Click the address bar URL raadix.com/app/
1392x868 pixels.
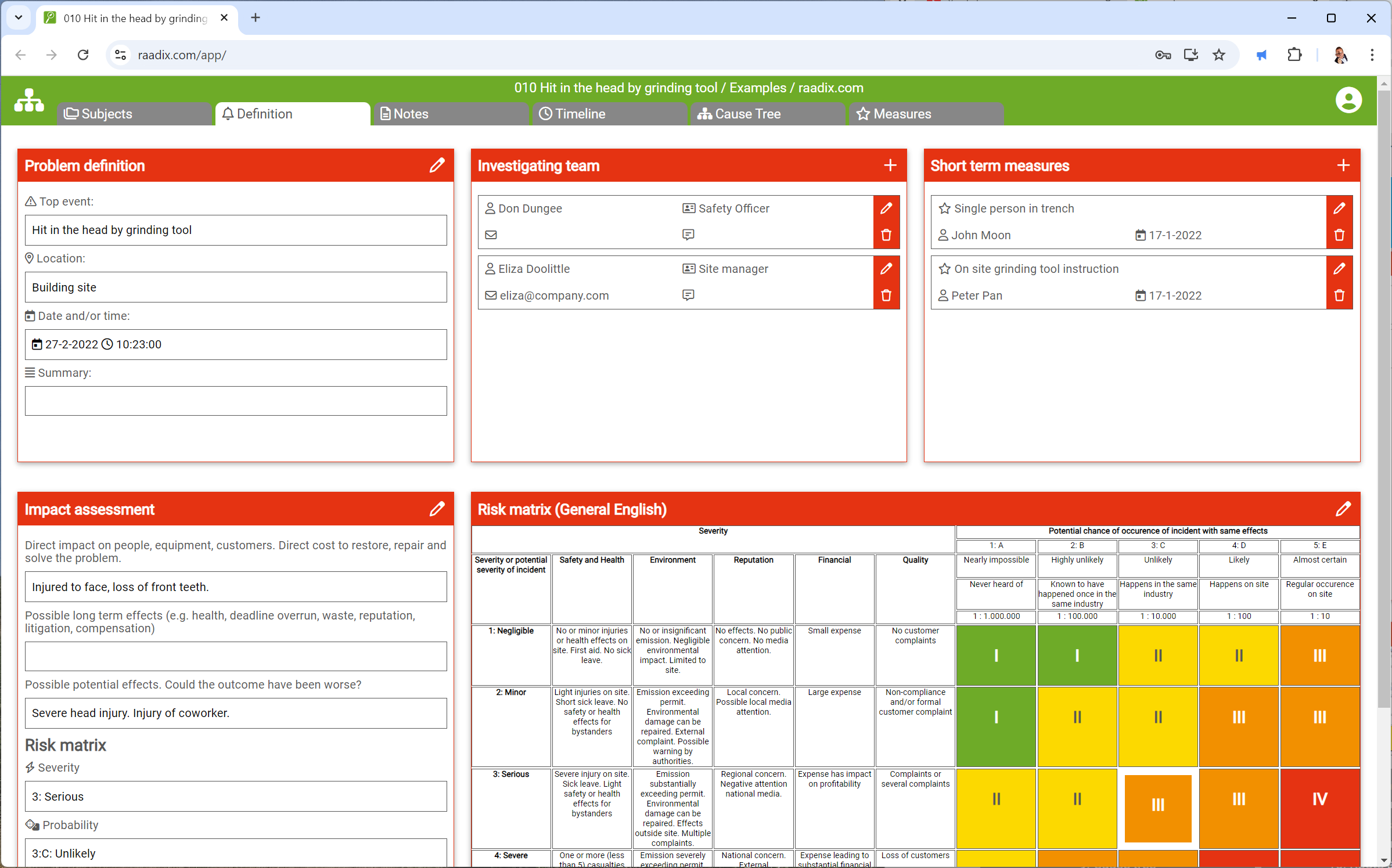pyautogui.click(x=182, y=55)
